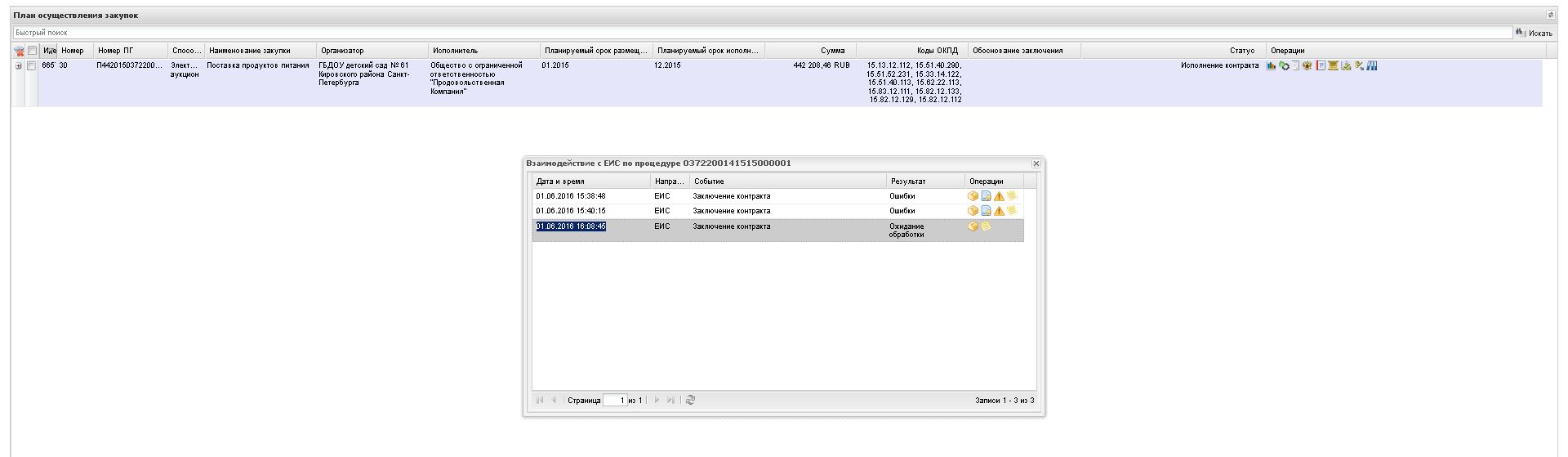Click the Номер ПГ column header
This screenshot has width=1568, height=457.
(x=131, y=51)
